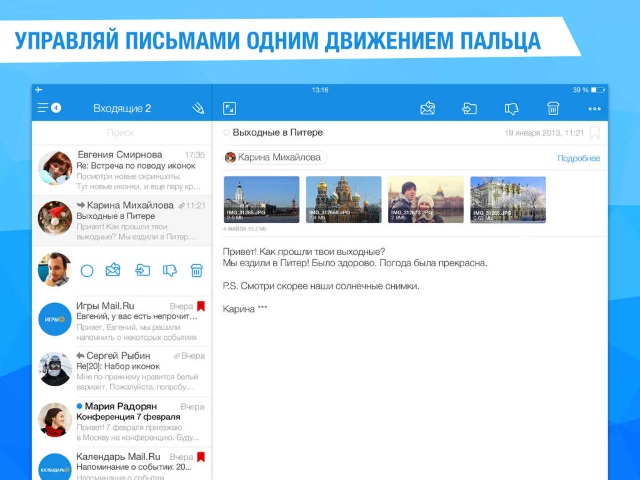
Task: Expand message details via Подробнее
Action: (578, 158)
